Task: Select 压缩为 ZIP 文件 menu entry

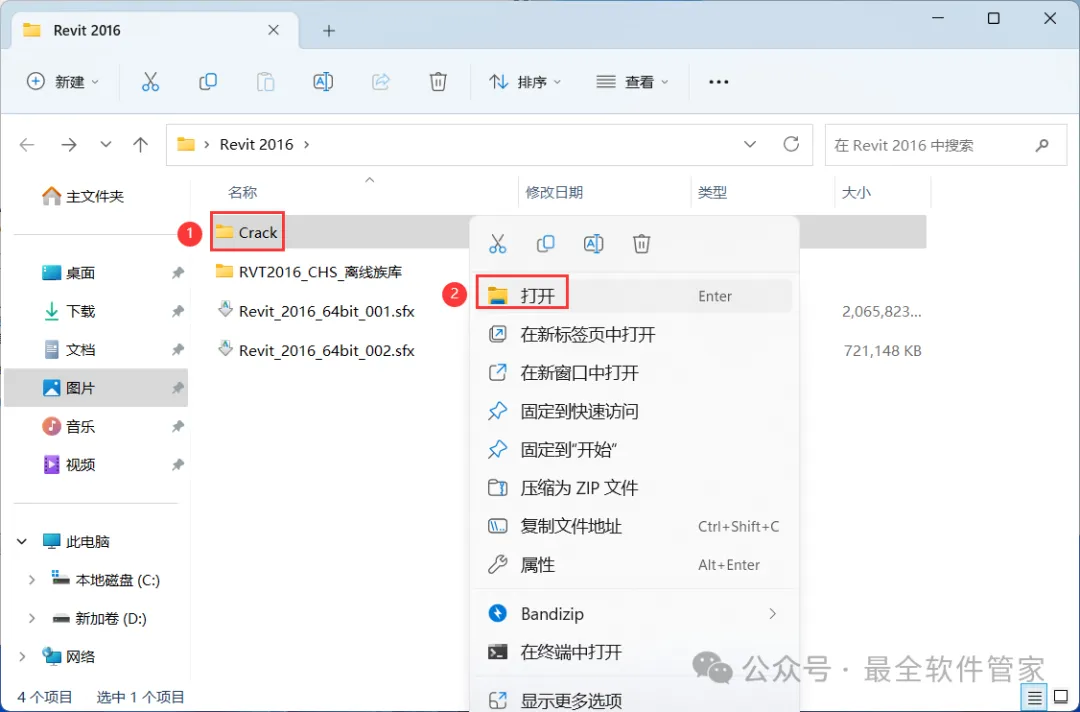Action: tap(634, 488)
